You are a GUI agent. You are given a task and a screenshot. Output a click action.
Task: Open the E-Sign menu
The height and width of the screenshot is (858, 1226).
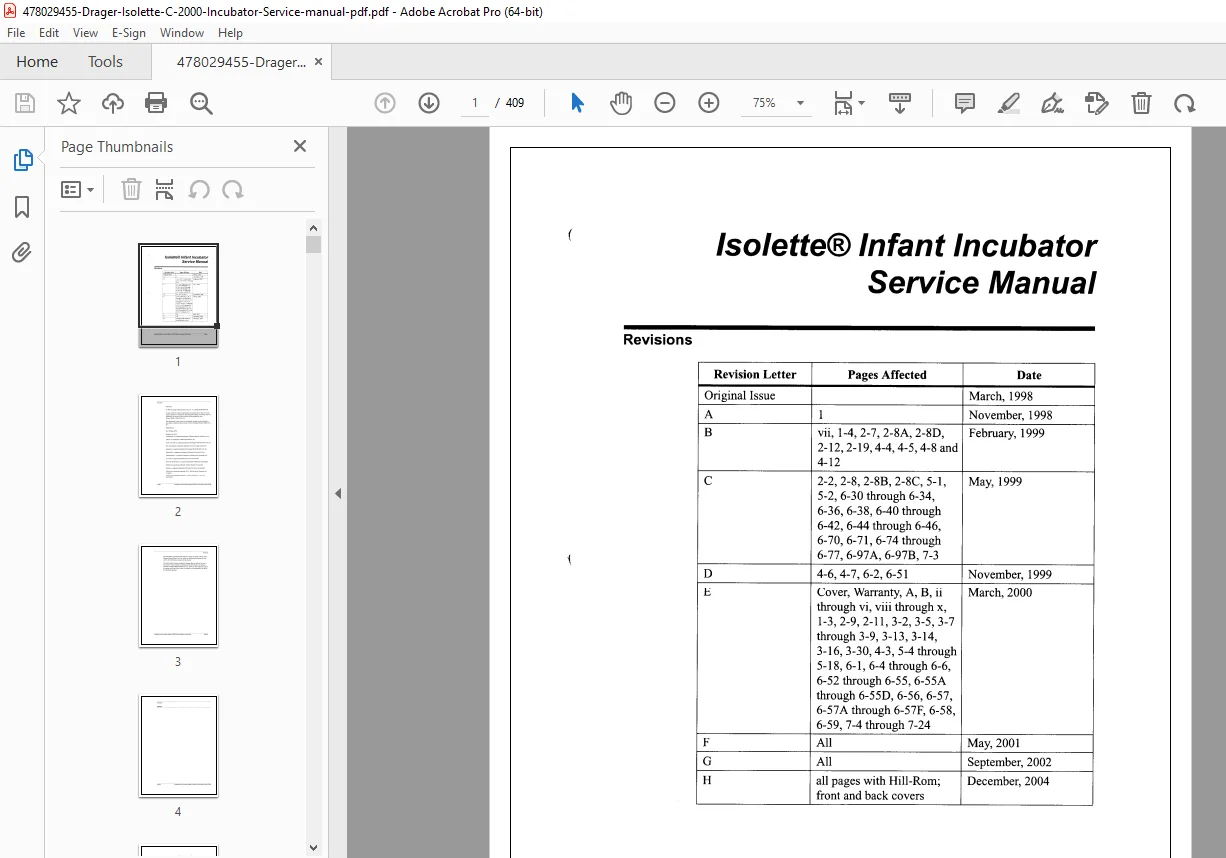[129, 33]
